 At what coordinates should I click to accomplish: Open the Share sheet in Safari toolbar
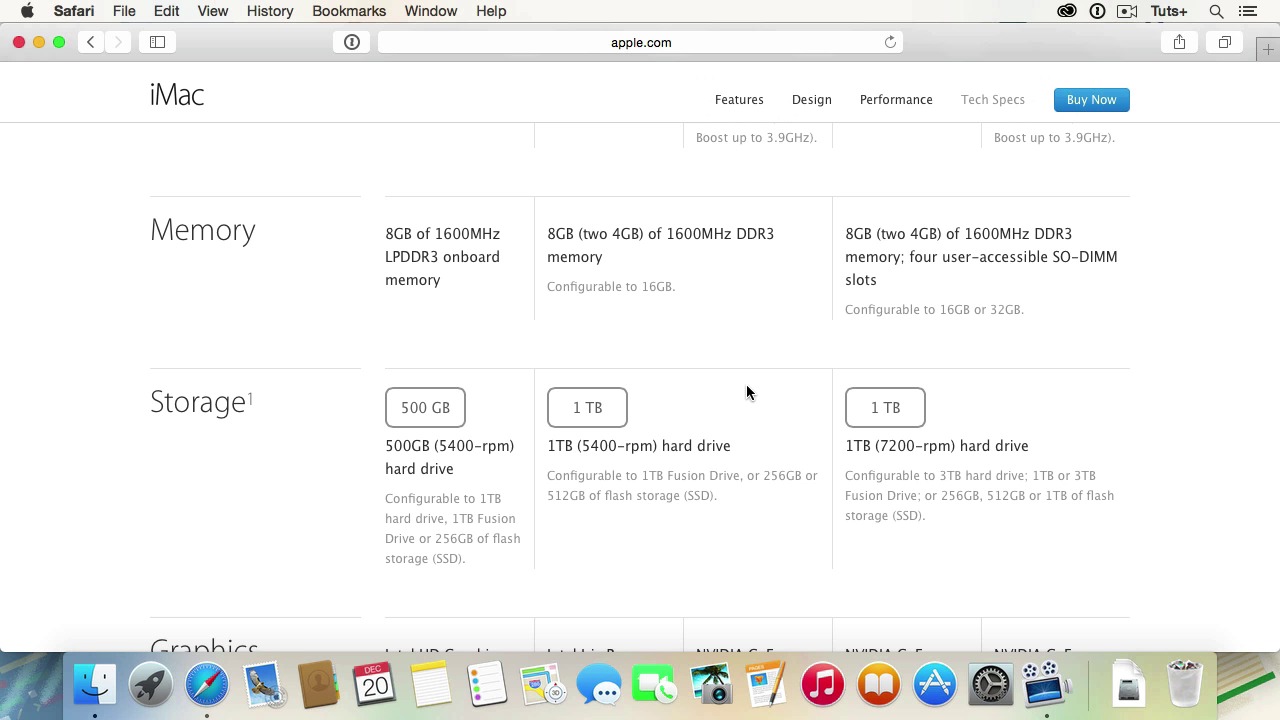pos(1179,42)
